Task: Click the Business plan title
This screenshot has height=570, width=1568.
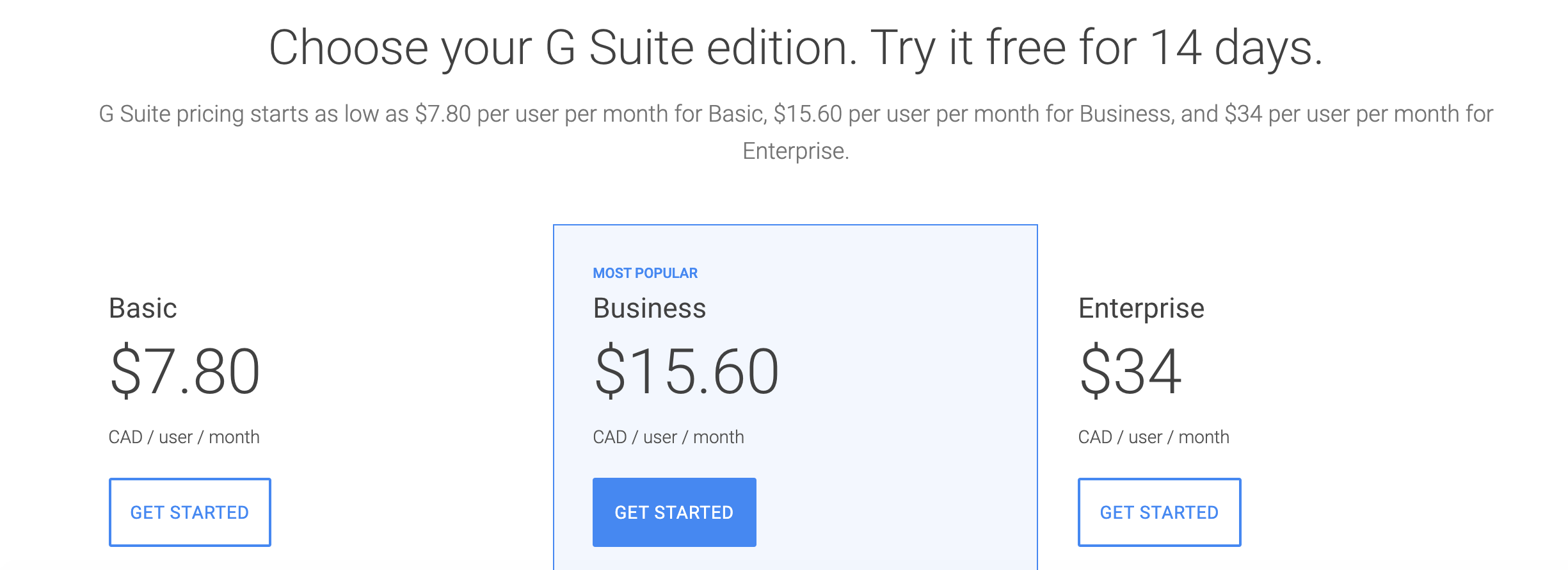Action: [649, 308]
